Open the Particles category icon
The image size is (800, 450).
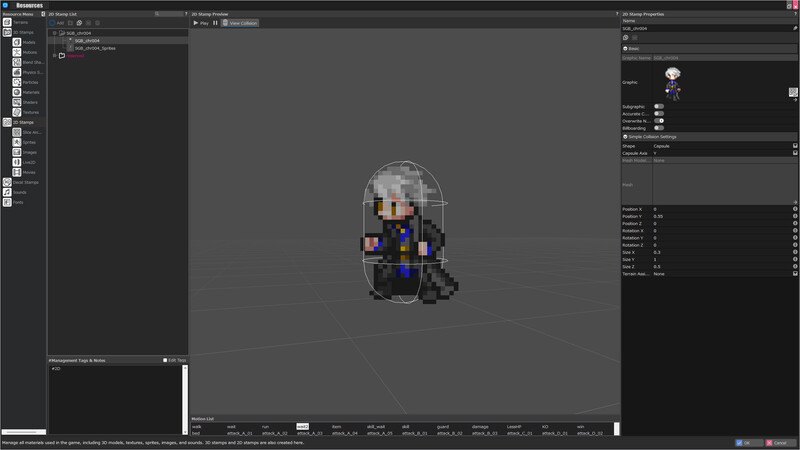point(17,82)
